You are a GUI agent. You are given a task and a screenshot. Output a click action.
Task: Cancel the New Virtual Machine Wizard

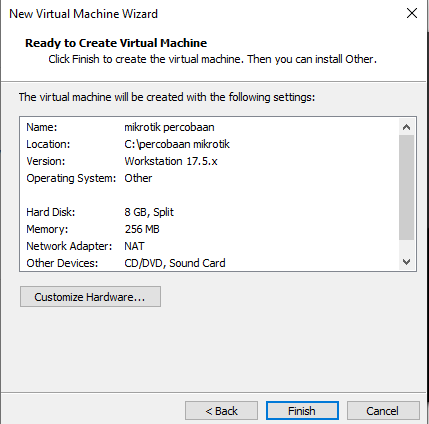pyautogui.click(x=383, y=411)
